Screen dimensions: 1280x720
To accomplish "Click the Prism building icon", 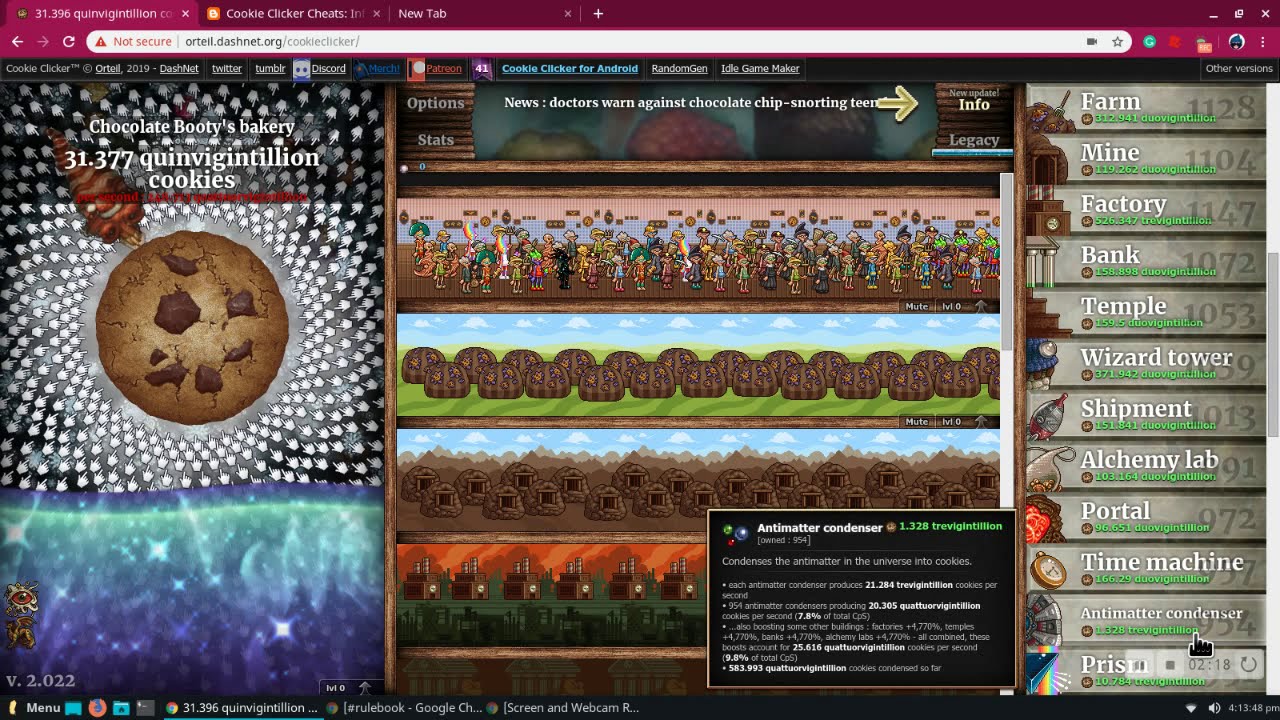I will point(1047,671).
